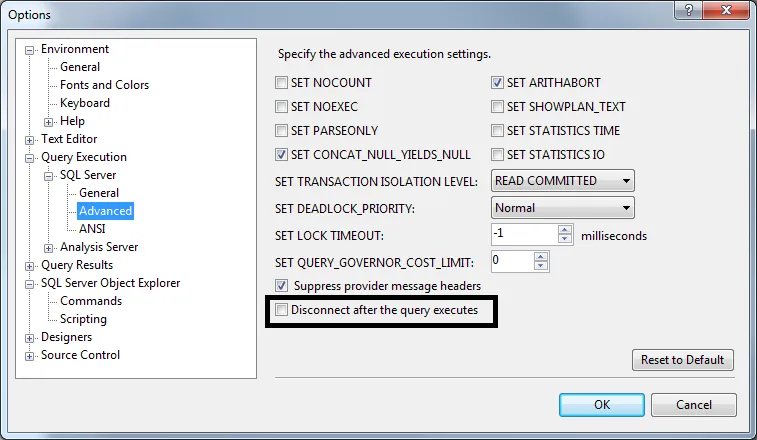
Task: Enable SET SHOWPLAN_TEXT checkbox
Action: [x=497, y=107]
